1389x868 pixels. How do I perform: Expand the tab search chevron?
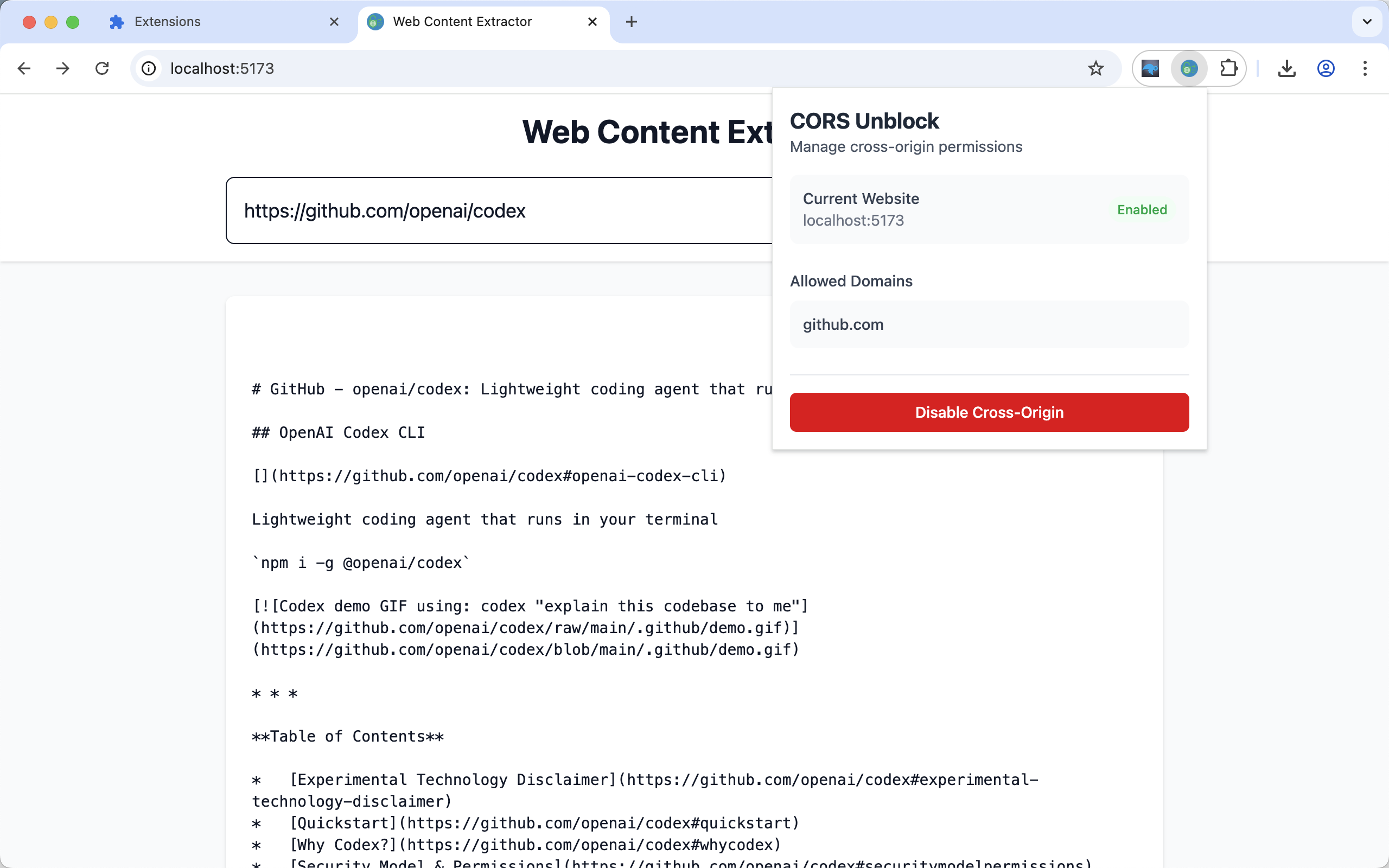(1367, 22)
